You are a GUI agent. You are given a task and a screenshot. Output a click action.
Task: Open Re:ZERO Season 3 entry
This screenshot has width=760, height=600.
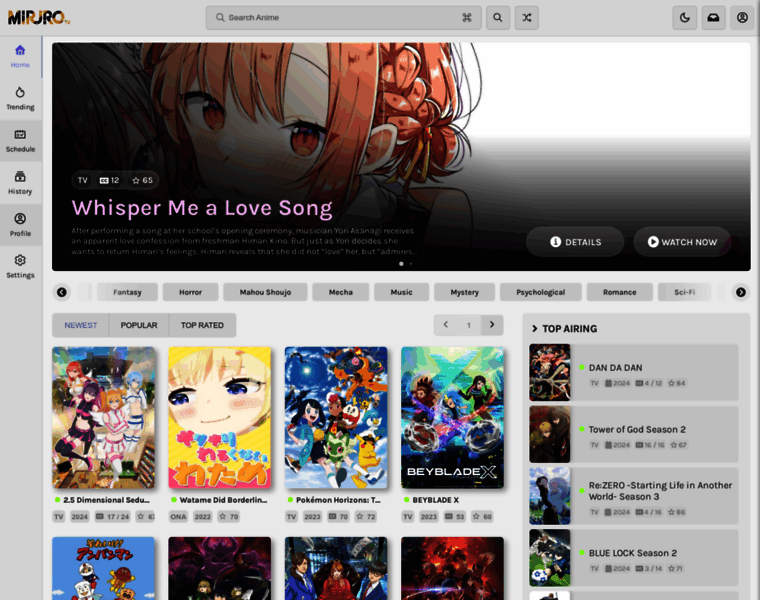pyautogui.click(x=633, y=496)
